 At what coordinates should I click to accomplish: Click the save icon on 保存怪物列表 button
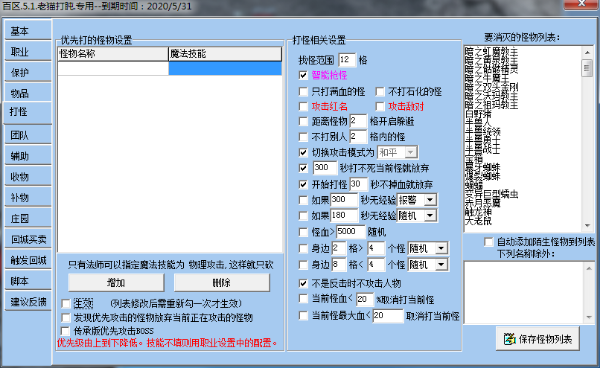coord(510,339)
